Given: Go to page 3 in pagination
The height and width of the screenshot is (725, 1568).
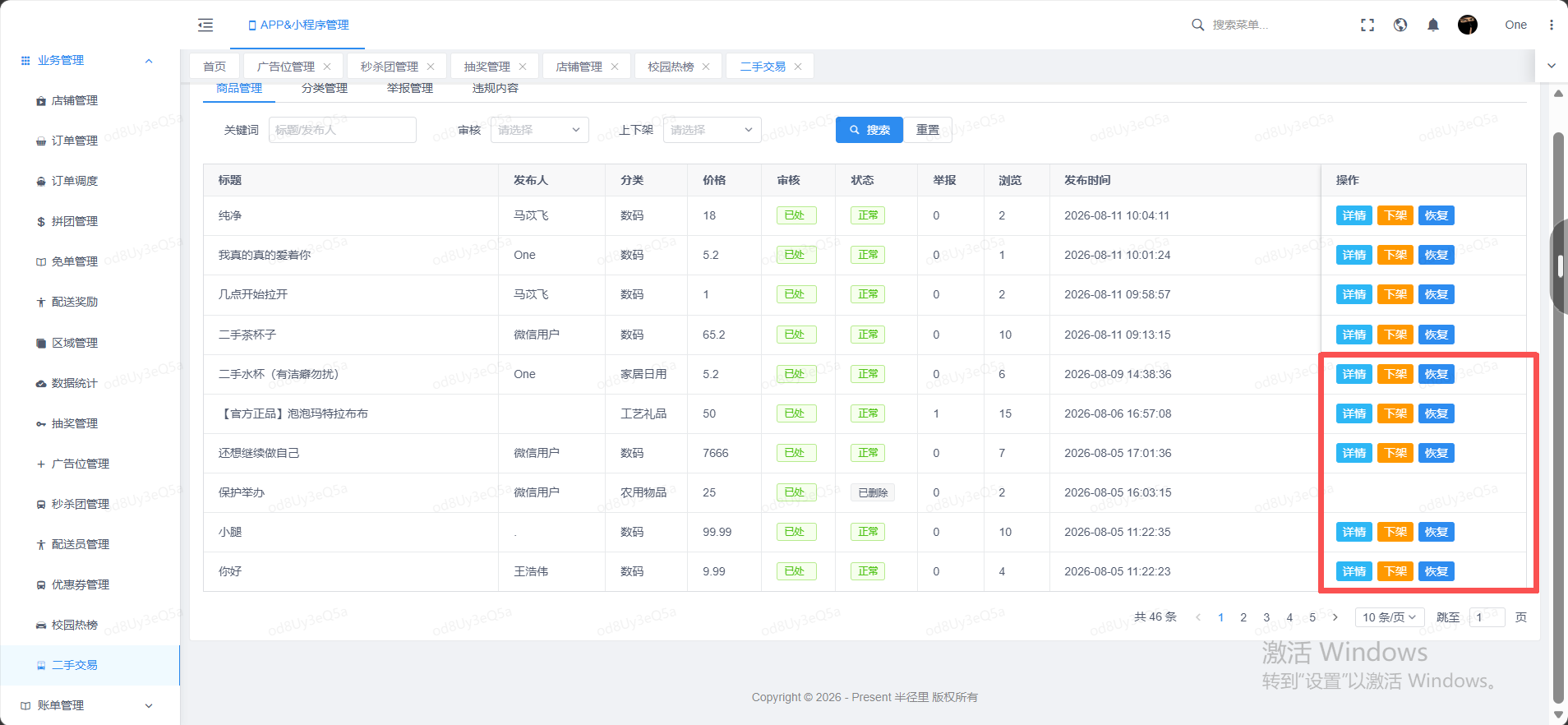Looking at the screenshot, I should click(1266, 617).
